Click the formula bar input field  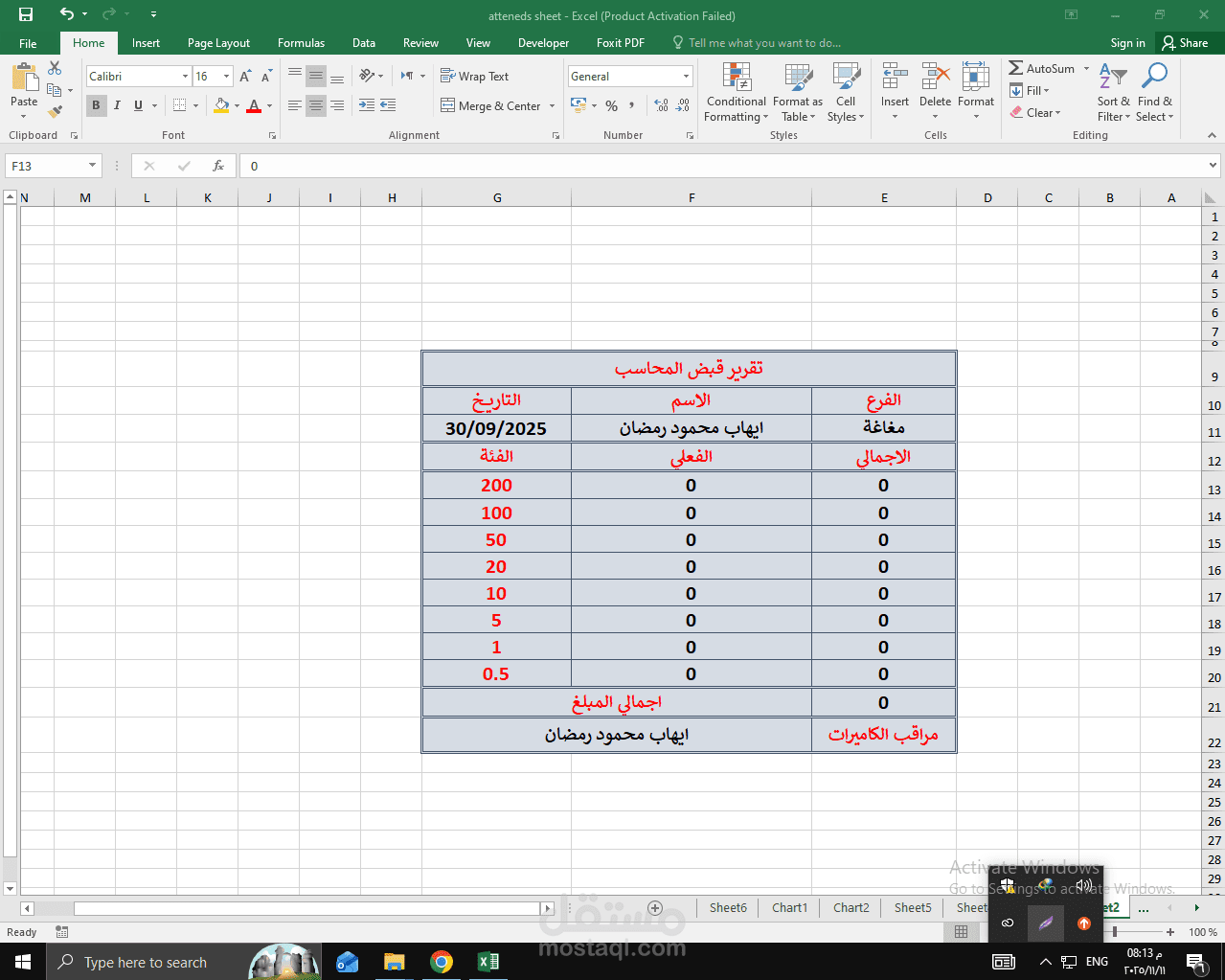click(723, 166)
